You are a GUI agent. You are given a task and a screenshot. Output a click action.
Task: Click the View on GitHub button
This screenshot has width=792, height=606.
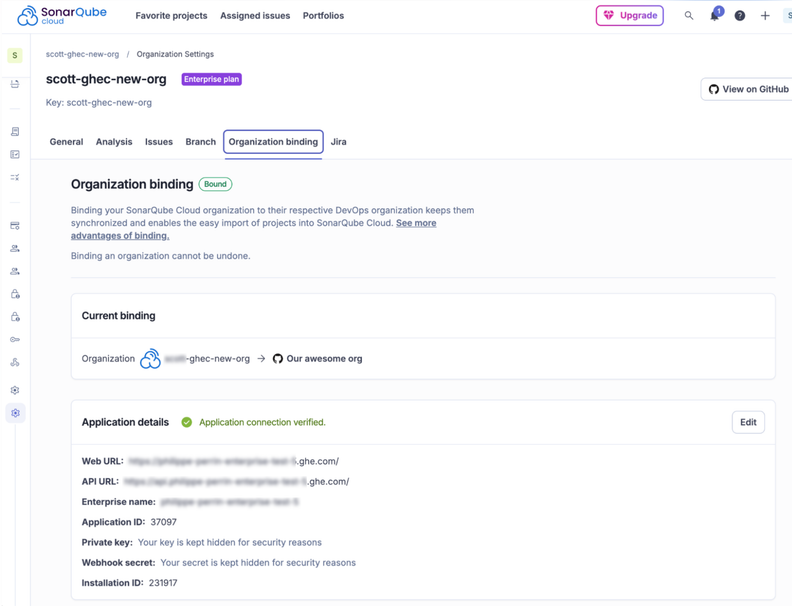747,89
